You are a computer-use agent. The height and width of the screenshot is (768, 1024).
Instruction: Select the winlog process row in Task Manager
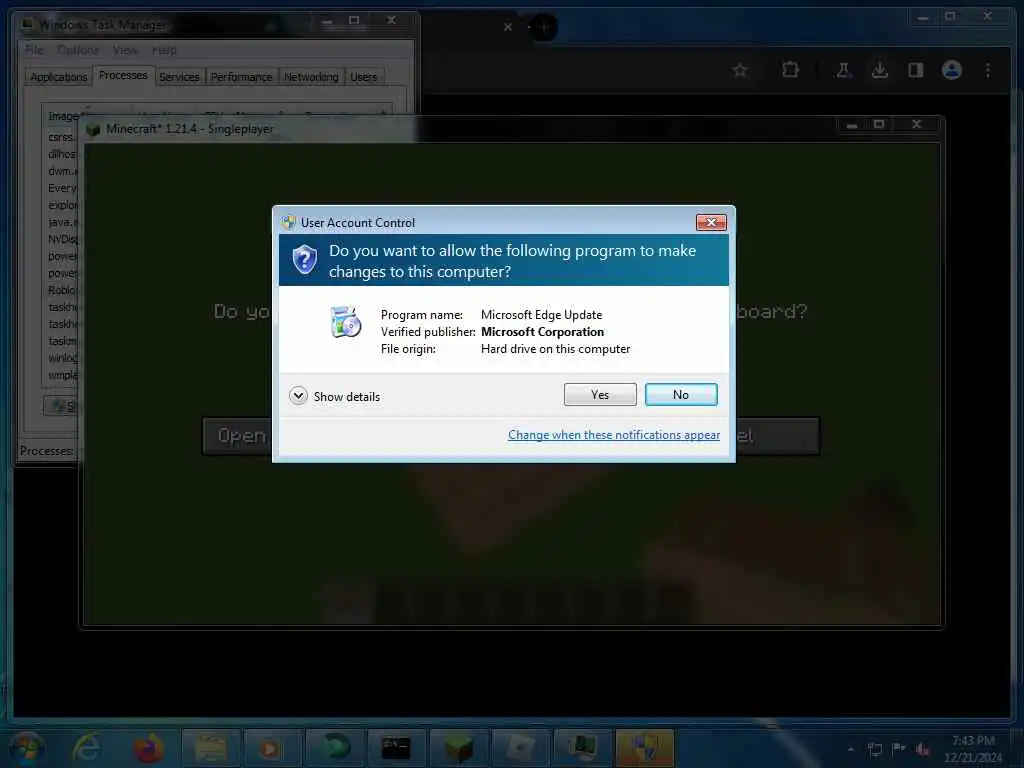(x=63, y=358)
